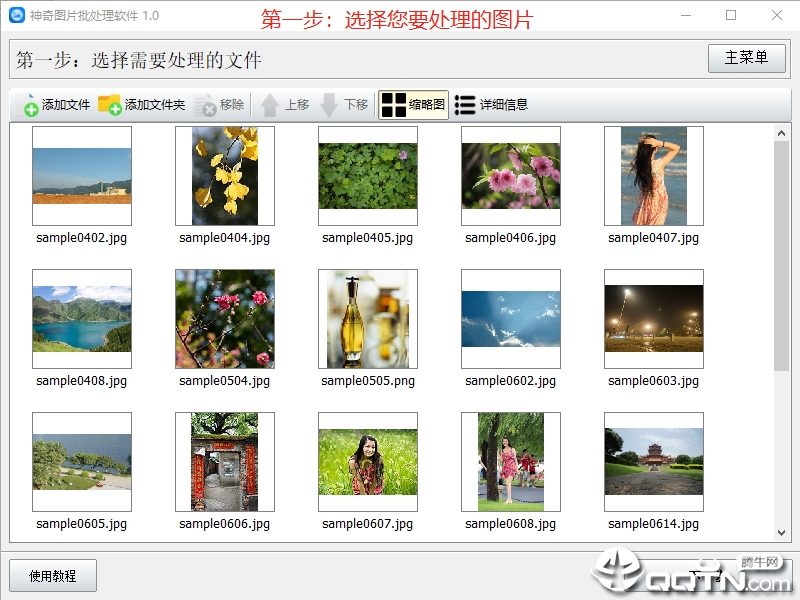800x600 pixels.
Task: Click the app logo icon in title bar
Action: tap(17, 15)
